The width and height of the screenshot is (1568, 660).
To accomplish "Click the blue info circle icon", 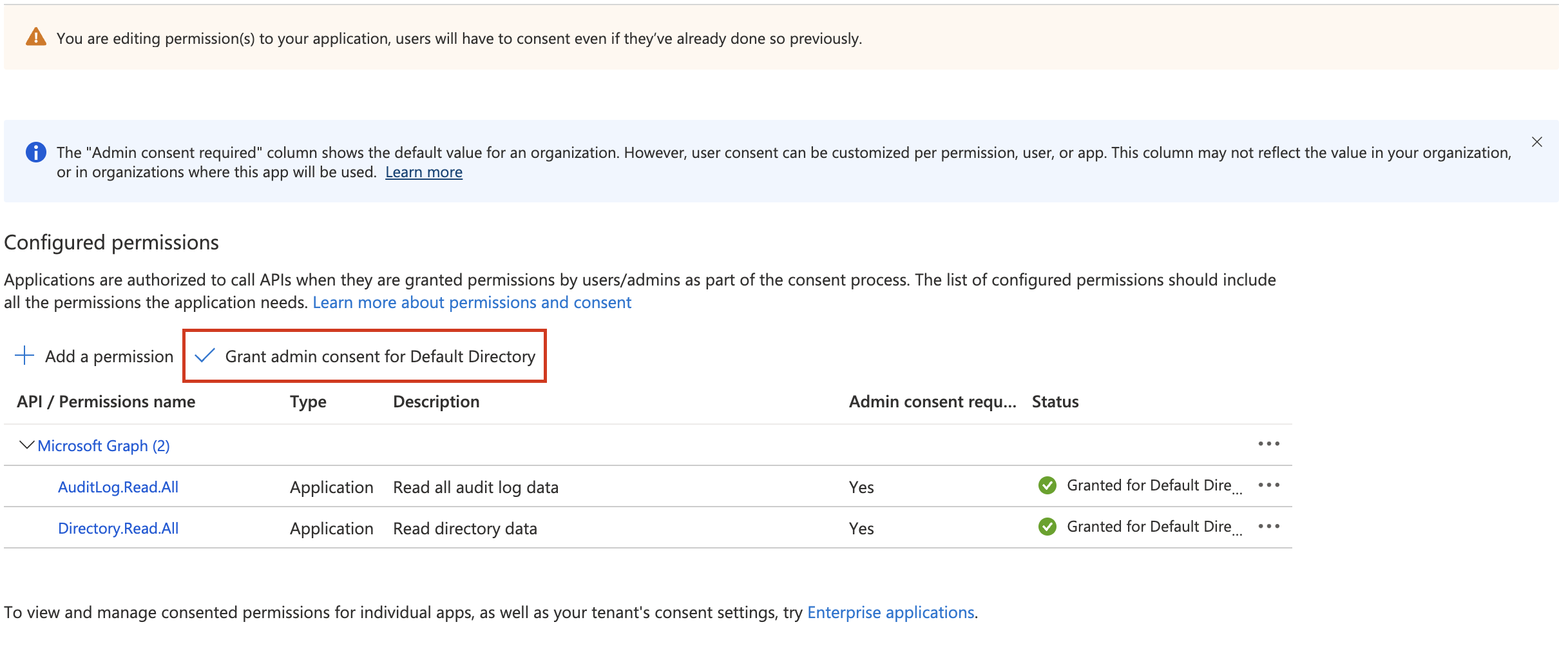I will pyautogui.click(x=35, y=152).
